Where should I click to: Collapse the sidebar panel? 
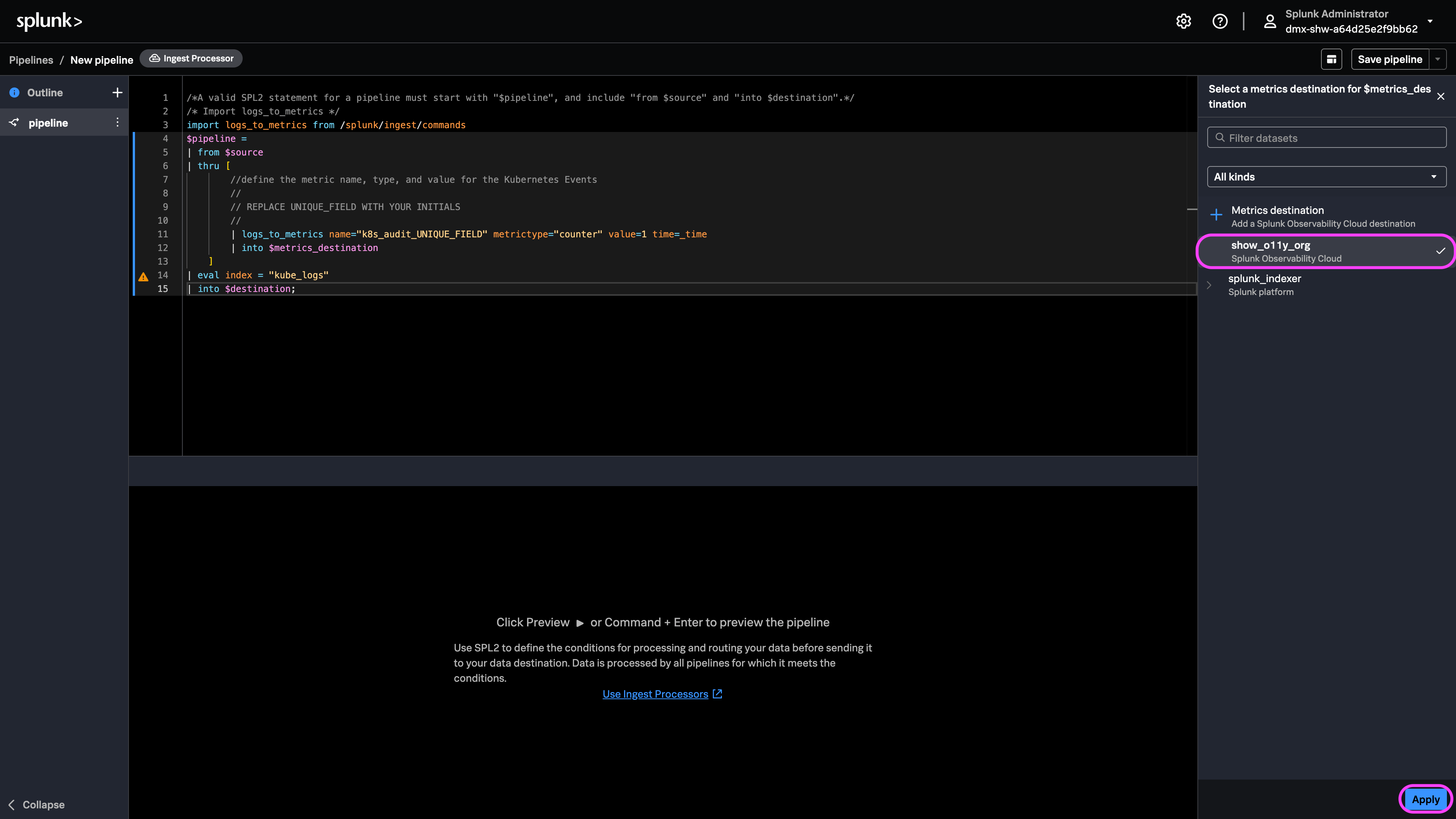[x=37, y=804]
